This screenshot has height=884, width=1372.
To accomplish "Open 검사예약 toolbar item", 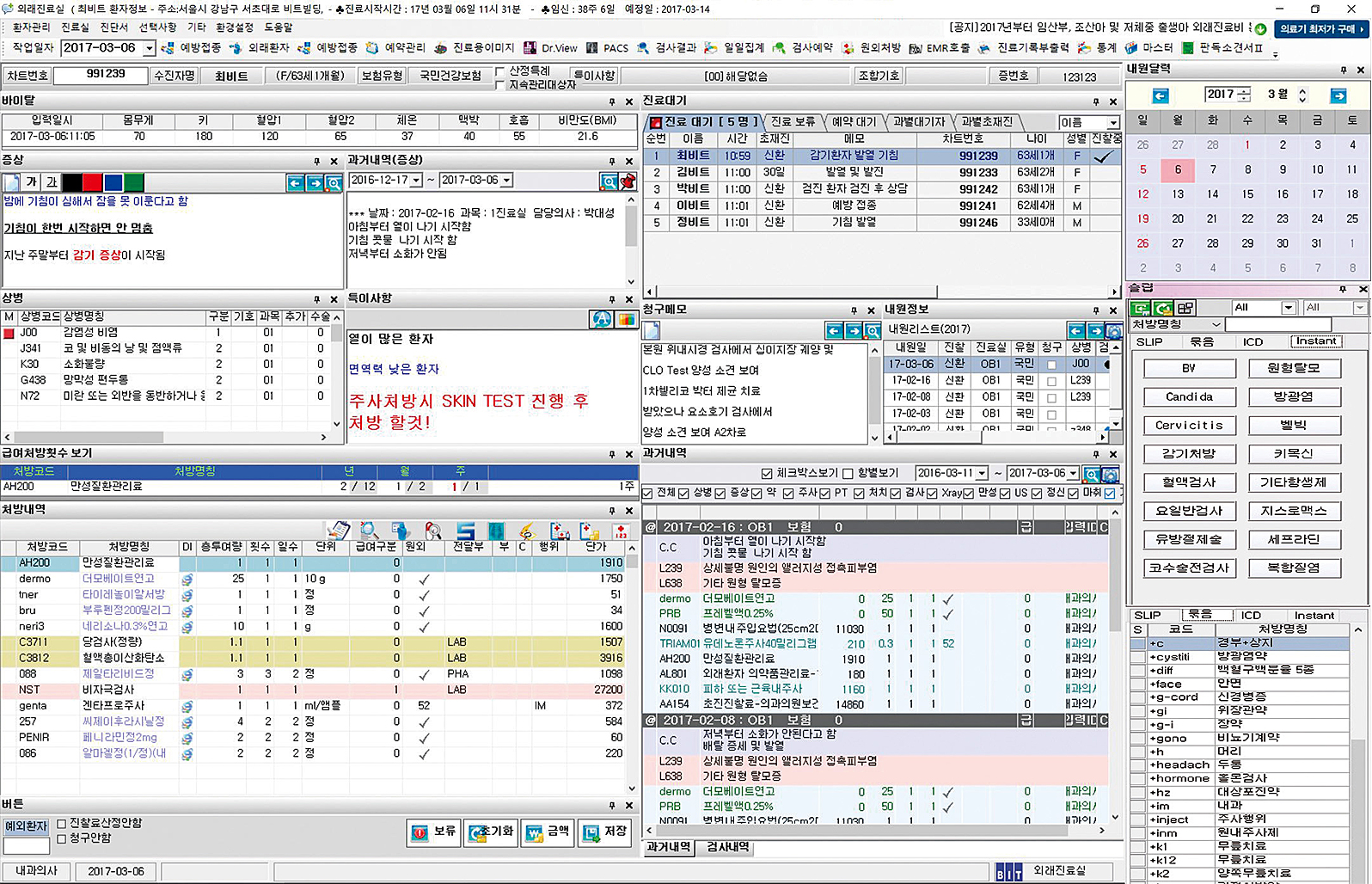I will click(803, 48).
